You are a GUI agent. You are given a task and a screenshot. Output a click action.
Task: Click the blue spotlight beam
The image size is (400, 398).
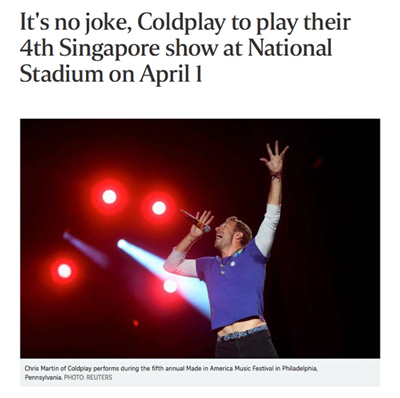coord(165,275)
